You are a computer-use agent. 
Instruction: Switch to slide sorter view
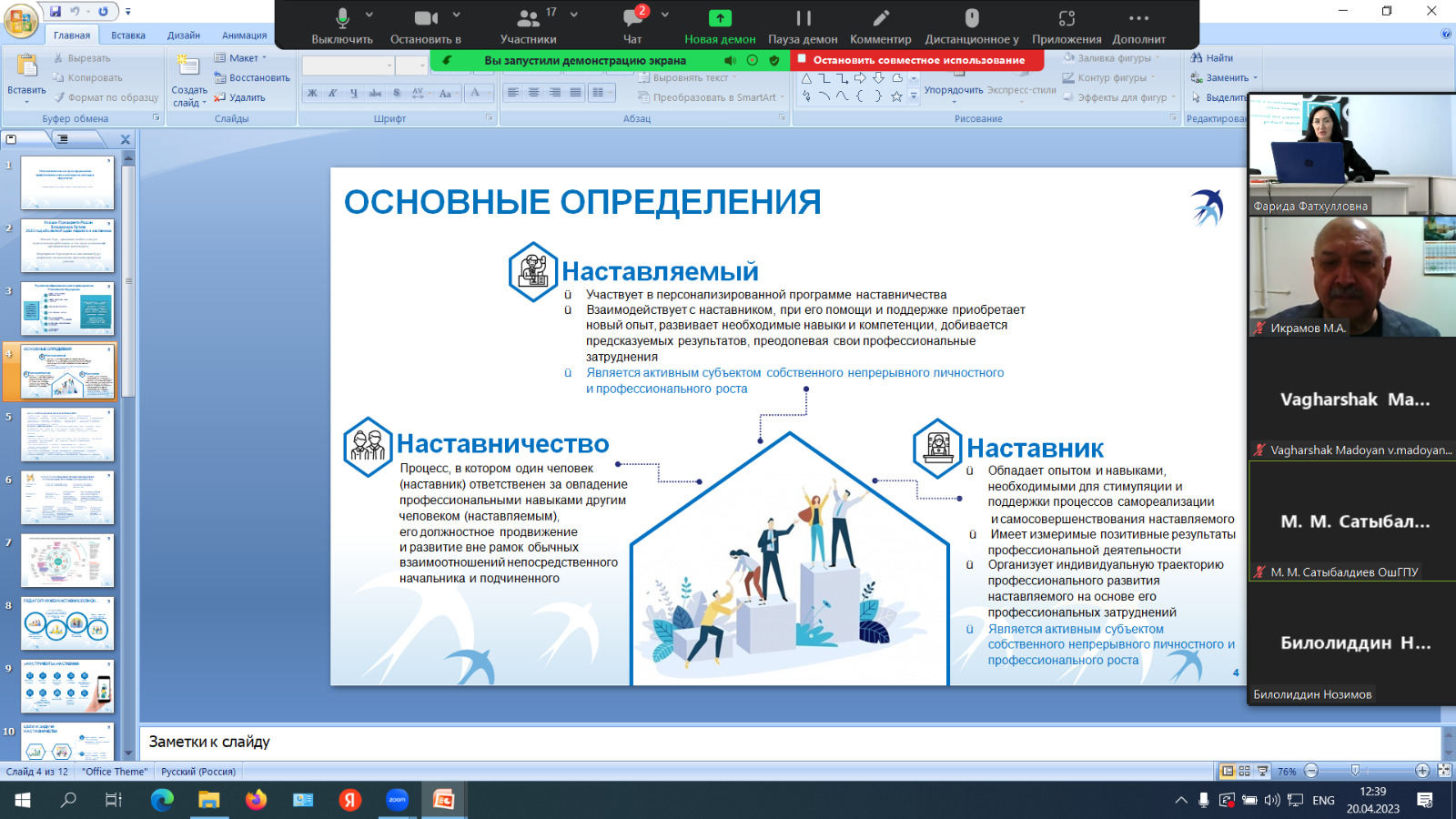(1245, 771)
